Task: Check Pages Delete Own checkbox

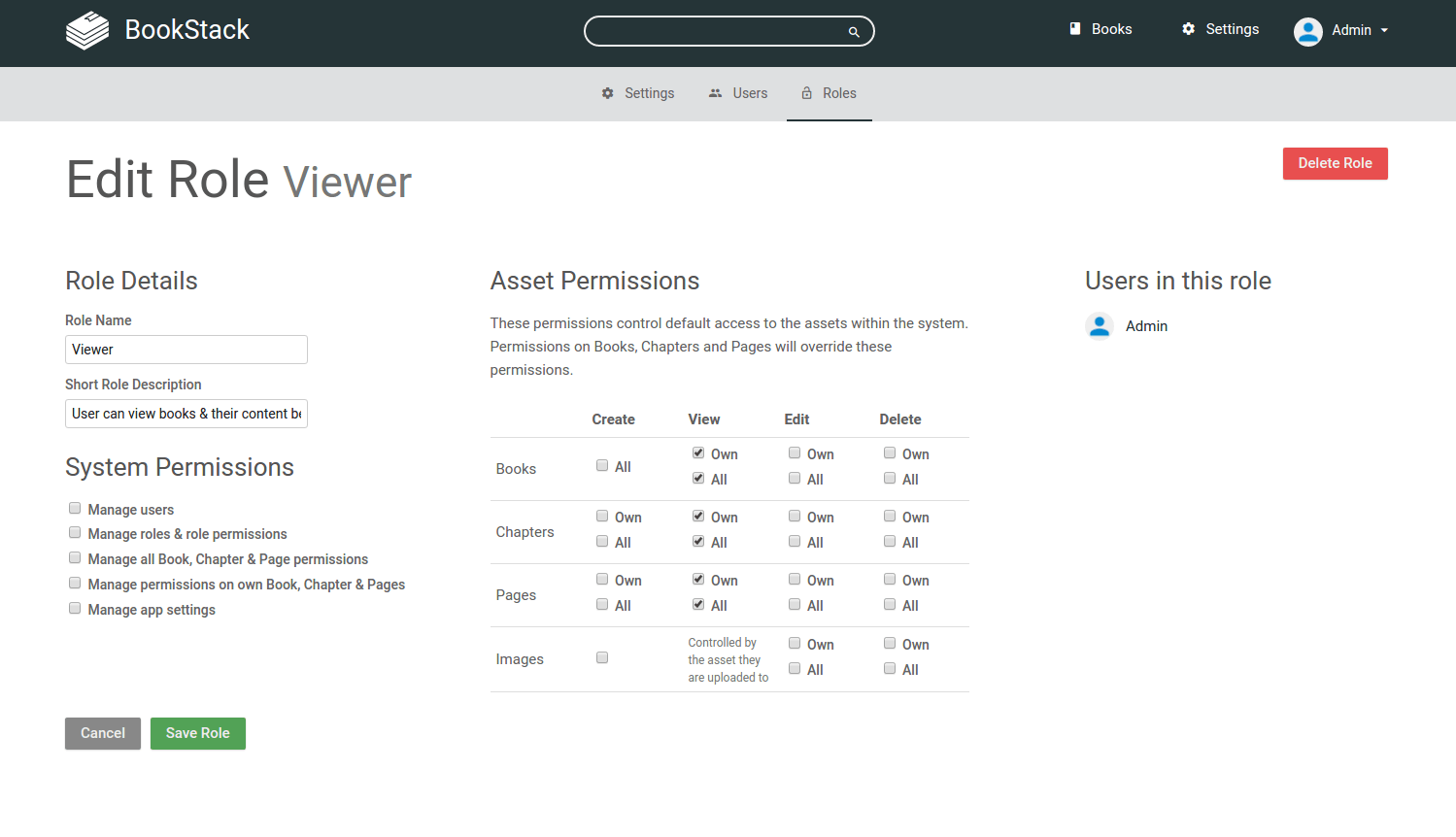Action: coord(890,579)
